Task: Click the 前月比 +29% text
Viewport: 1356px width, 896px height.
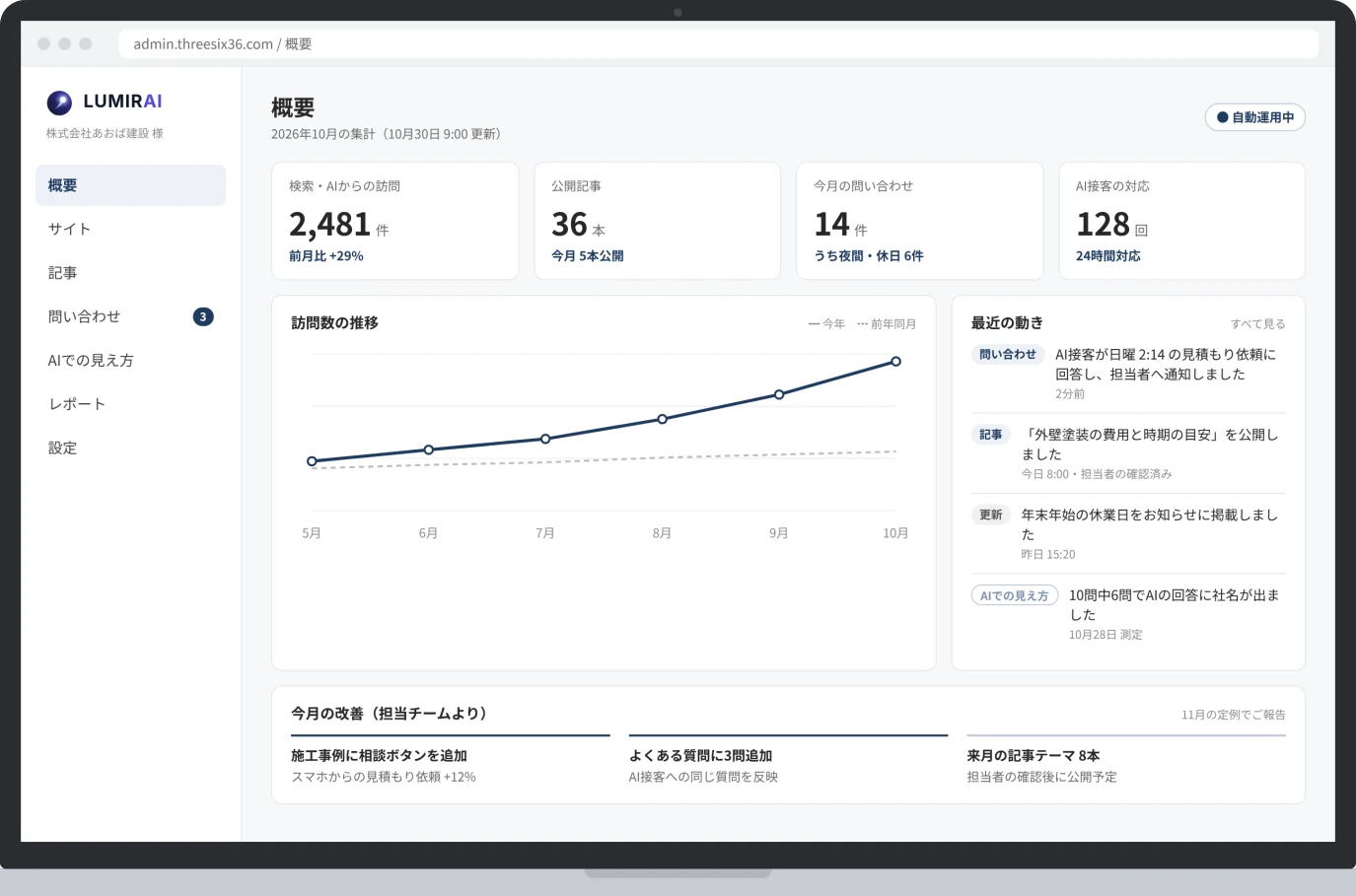Action: [326, 256]
